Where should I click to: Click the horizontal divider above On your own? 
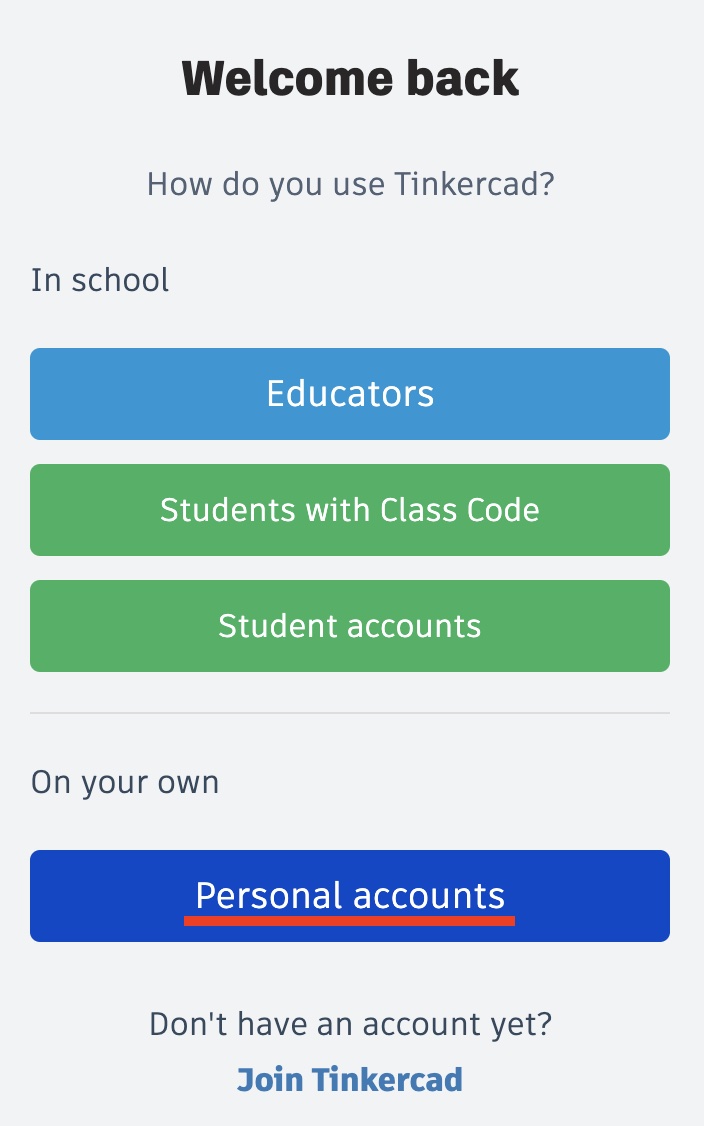pyautogui.click(x=350, y=713)
